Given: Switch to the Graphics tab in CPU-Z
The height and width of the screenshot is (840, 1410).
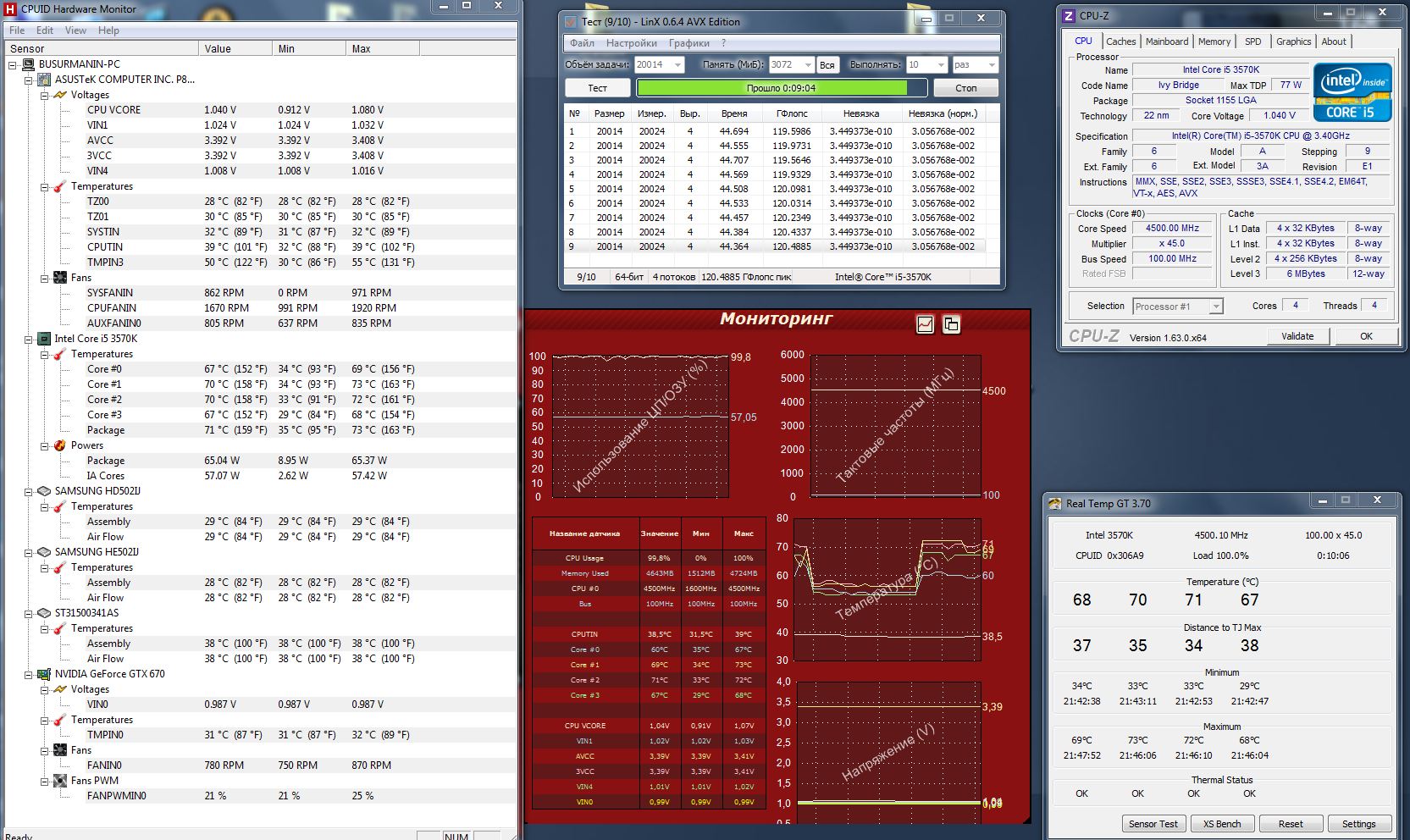Looking at the screenshot, I should (1293, 41).
